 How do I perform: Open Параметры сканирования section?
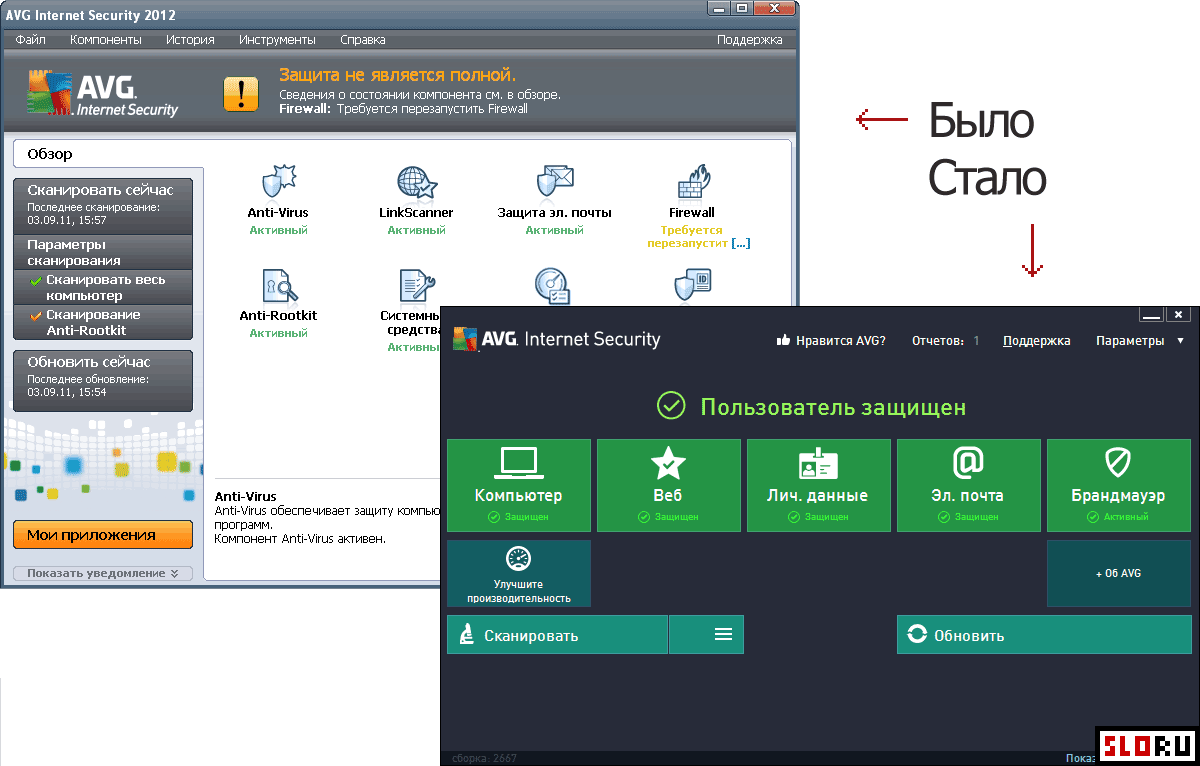point(103,252)
